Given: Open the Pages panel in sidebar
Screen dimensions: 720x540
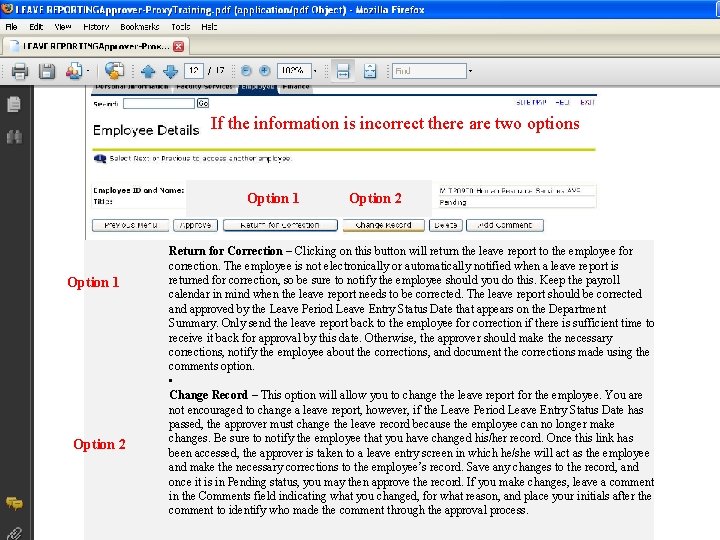Looking at the screenshot, I should pos(14,104).
